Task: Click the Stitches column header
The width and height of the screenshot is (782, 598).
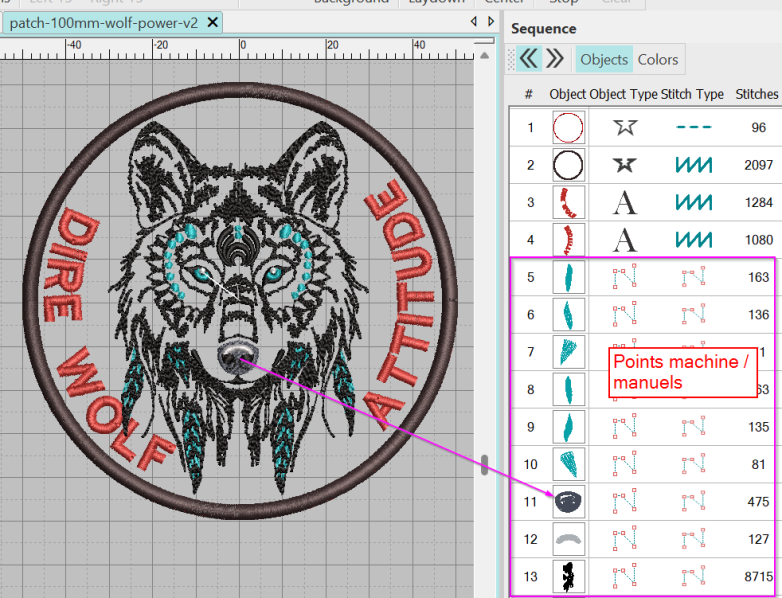Action: tap(757, 94)
